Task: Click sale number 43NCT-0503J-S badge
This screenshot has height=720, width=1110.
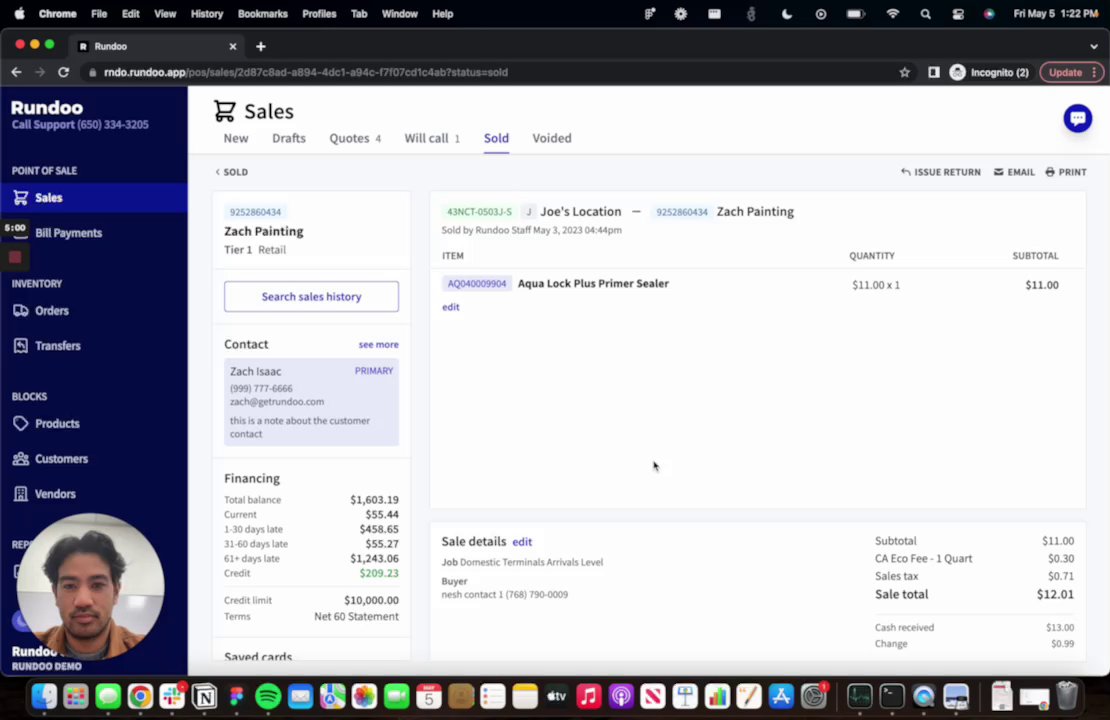Action: (479, 212)
